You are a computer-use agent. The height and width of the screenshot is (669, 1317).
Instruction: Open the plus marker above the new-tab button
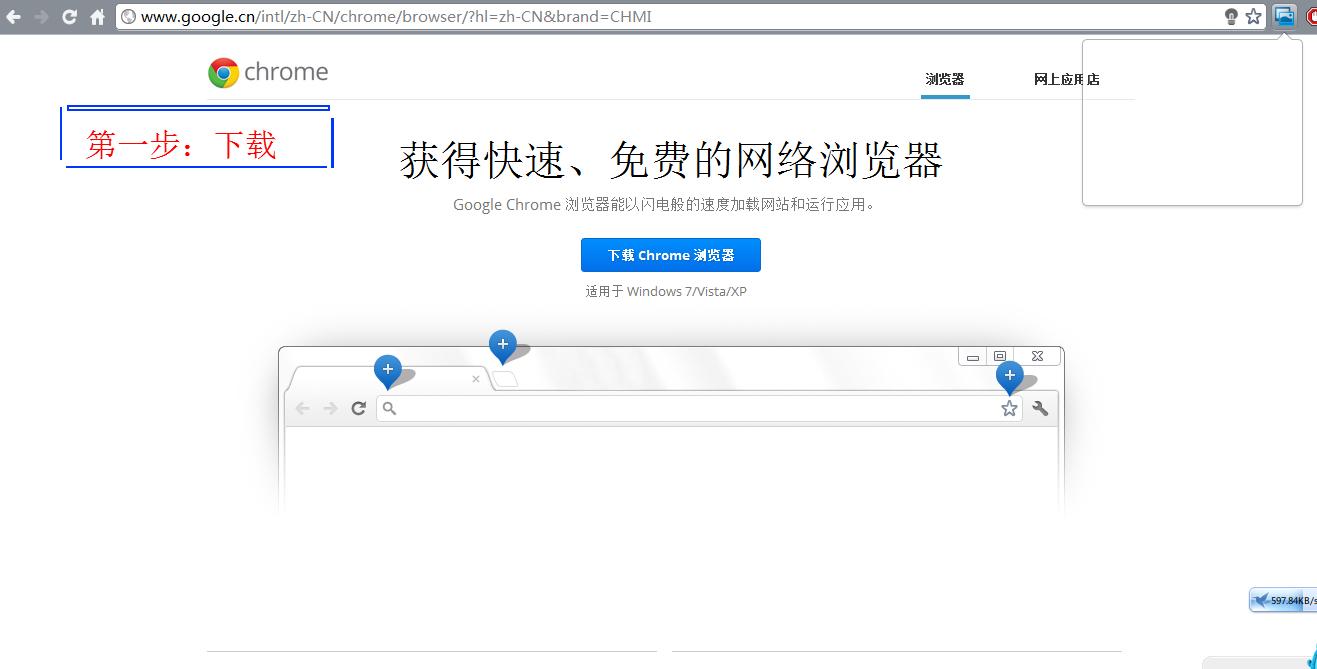(502, 345)
